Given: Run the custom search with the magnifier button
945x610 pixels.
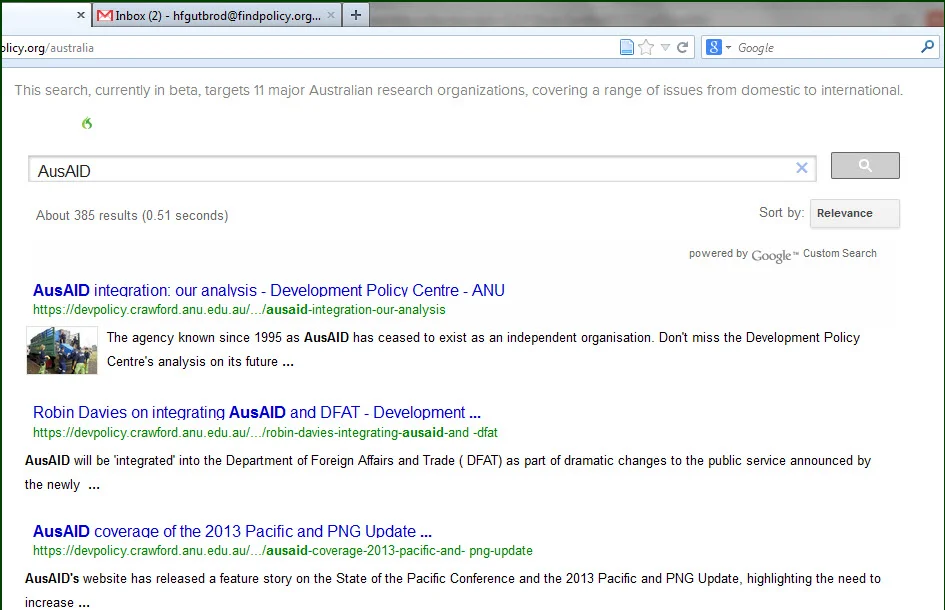Looking at the screenshot, I should click(x=865, y=165).
